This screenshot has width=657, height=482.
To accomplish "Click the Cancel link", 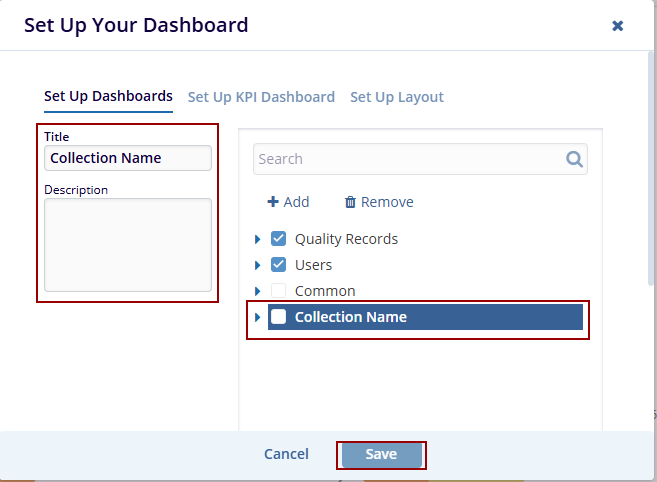I will 286,454.
